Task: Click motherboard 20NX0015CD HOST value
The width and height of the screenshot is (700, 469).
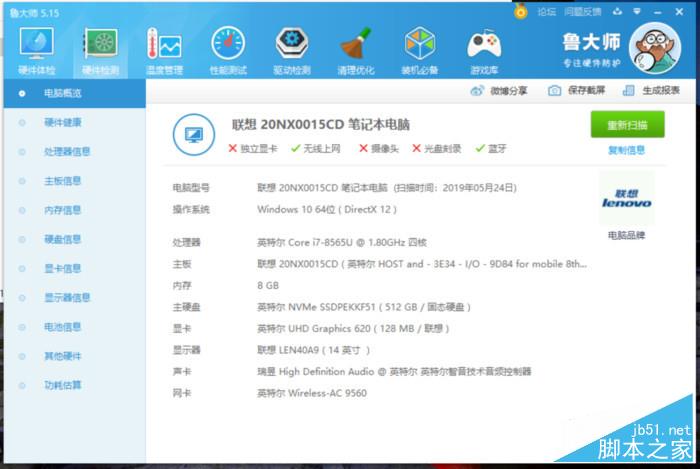Action: (422, 264)
